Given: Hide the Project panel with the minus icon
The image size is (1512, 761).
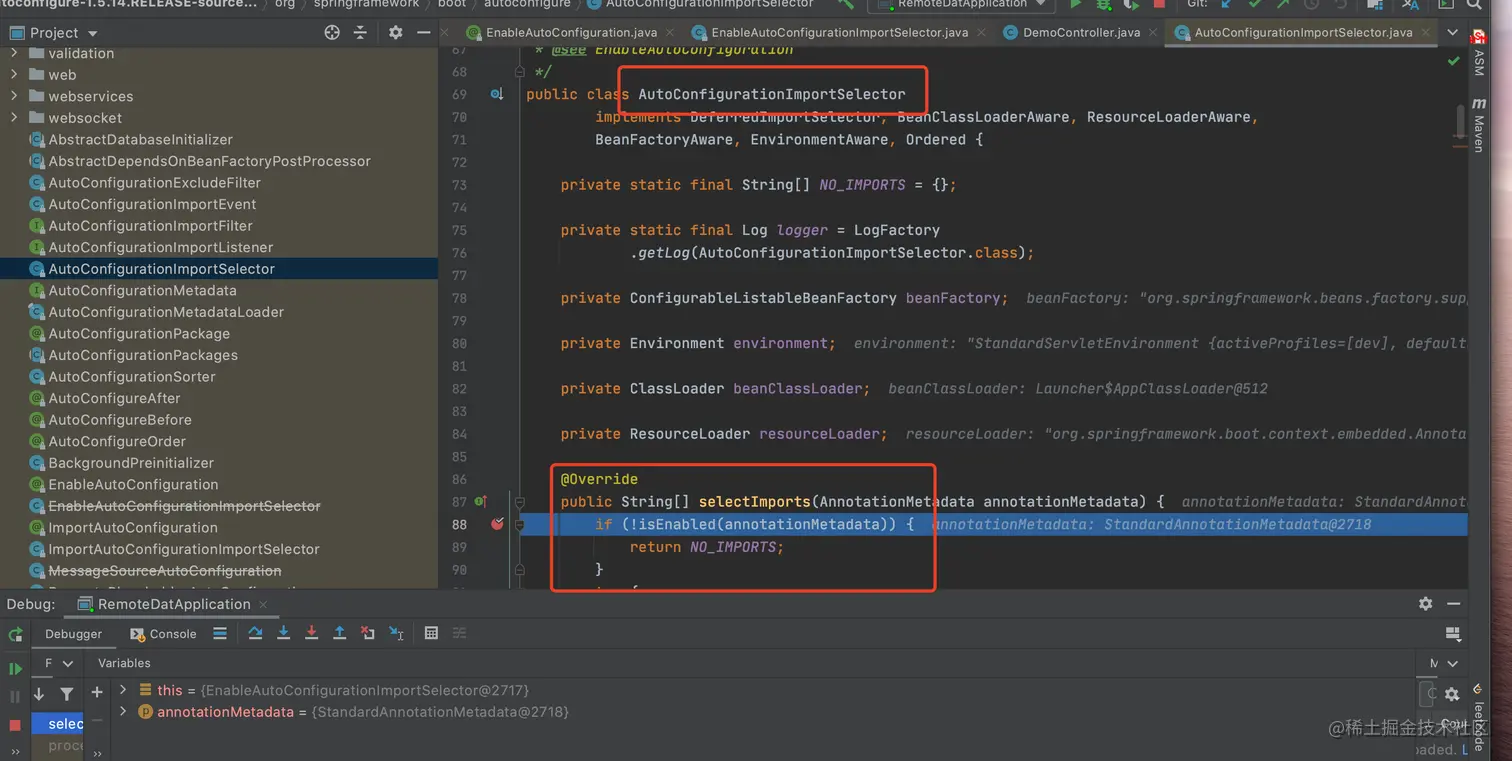Looking at the screenshot, I should coord(423,32).
